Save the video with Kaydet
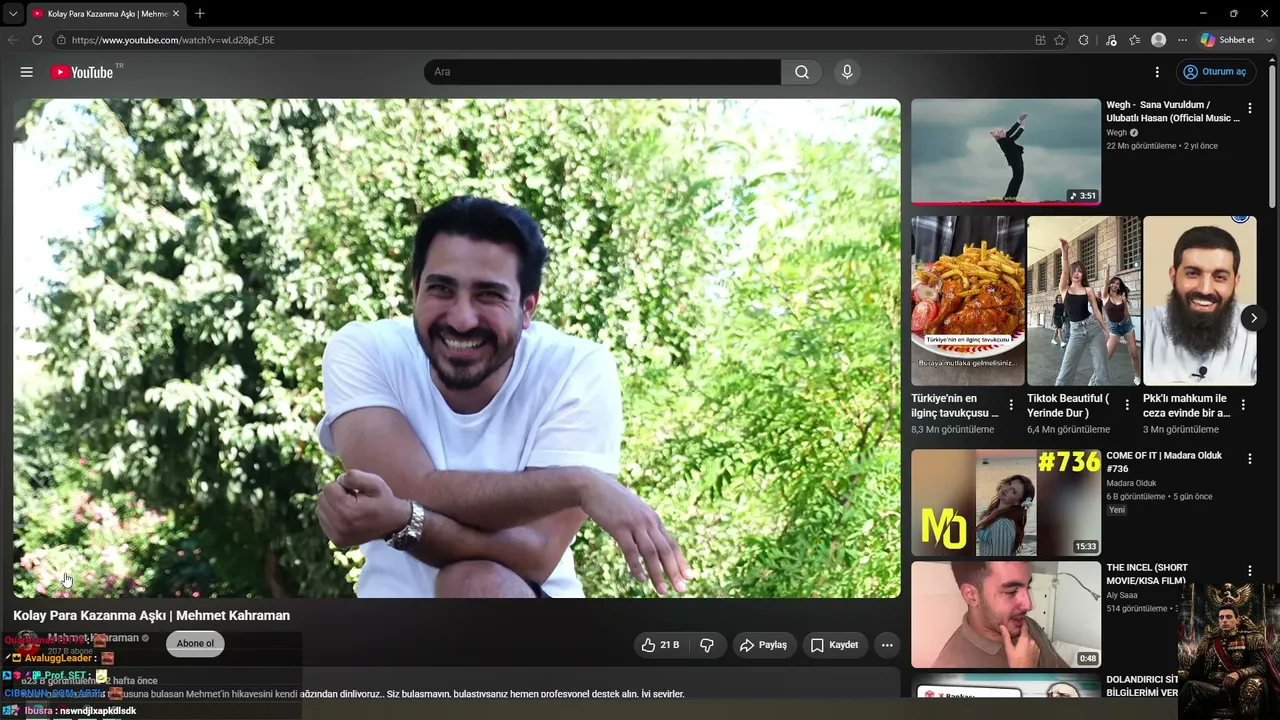Screen dimensions: 1280x720 (x=834, y=645)
